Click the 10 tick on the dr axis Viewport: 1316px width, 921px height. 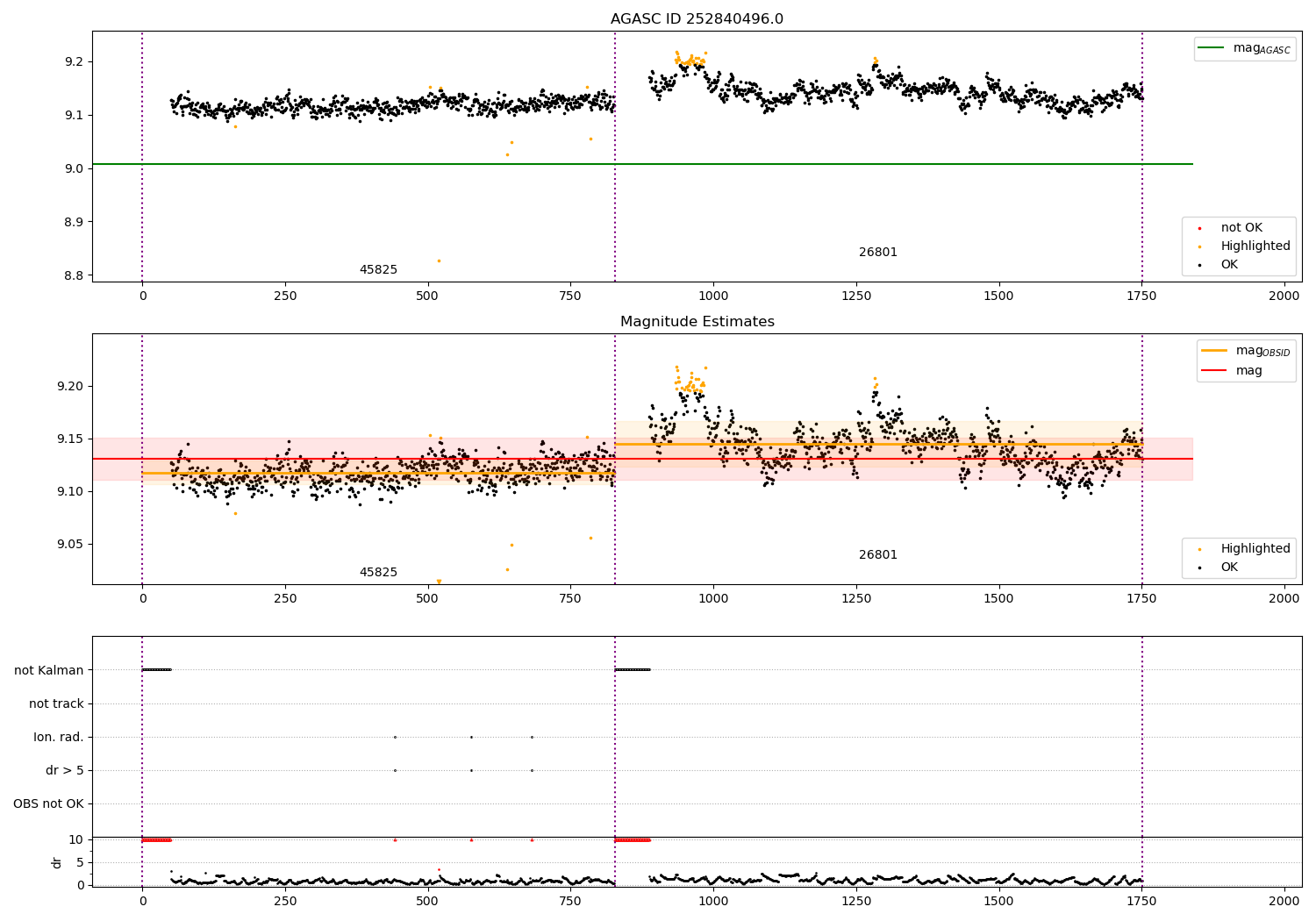click(x=76, y=840)
